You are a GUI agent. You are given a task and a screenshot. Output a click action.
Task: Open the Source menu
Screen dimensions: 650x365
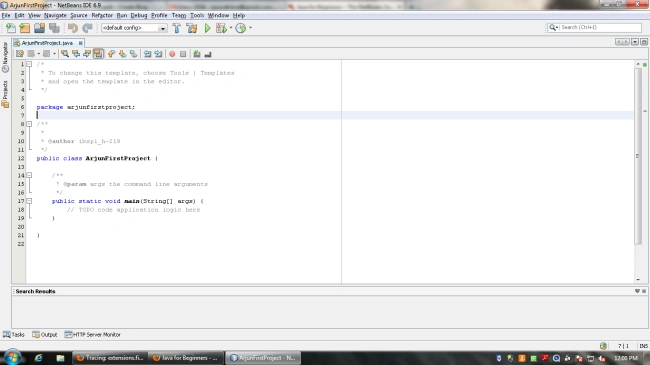pyautogui.click(x=79, y=15)
